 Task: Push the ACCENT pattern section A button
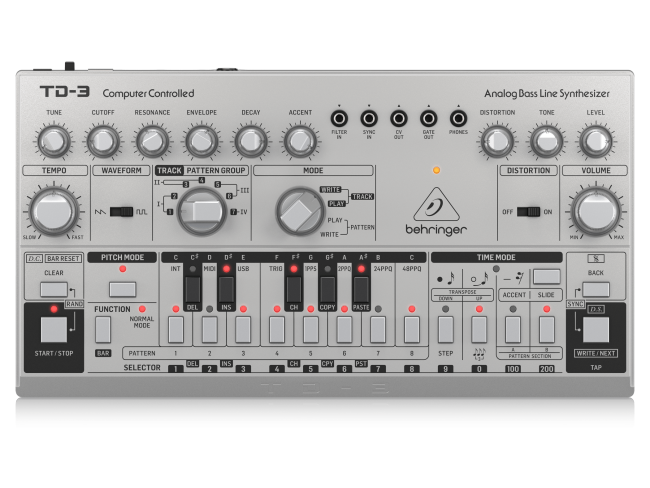tap(513, 330)
